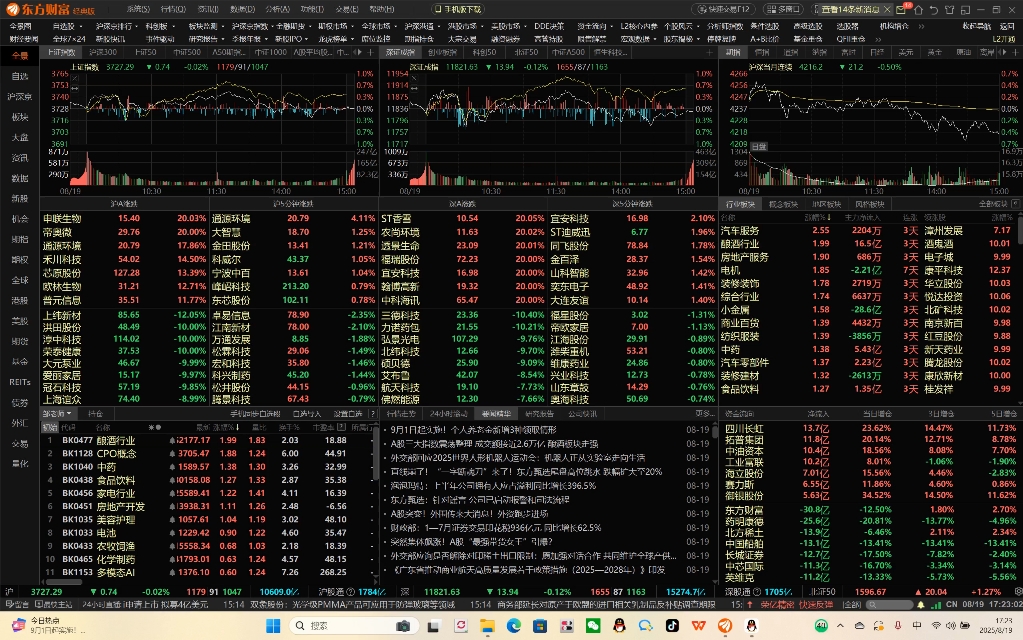This screenshot has width=1023, height=640.
Task: Open the mail messages icon with red badge
Action: click(x=902, y=9)
